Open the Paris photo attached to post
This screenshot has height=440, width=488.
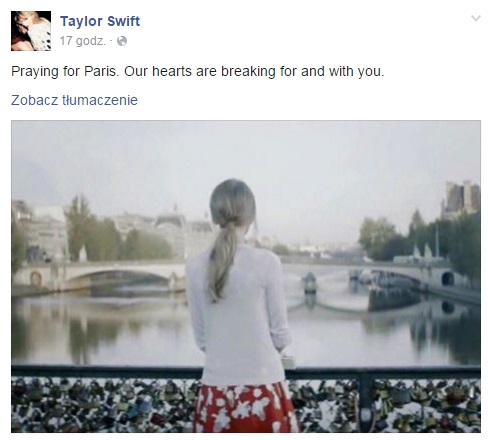coord(246,277)
